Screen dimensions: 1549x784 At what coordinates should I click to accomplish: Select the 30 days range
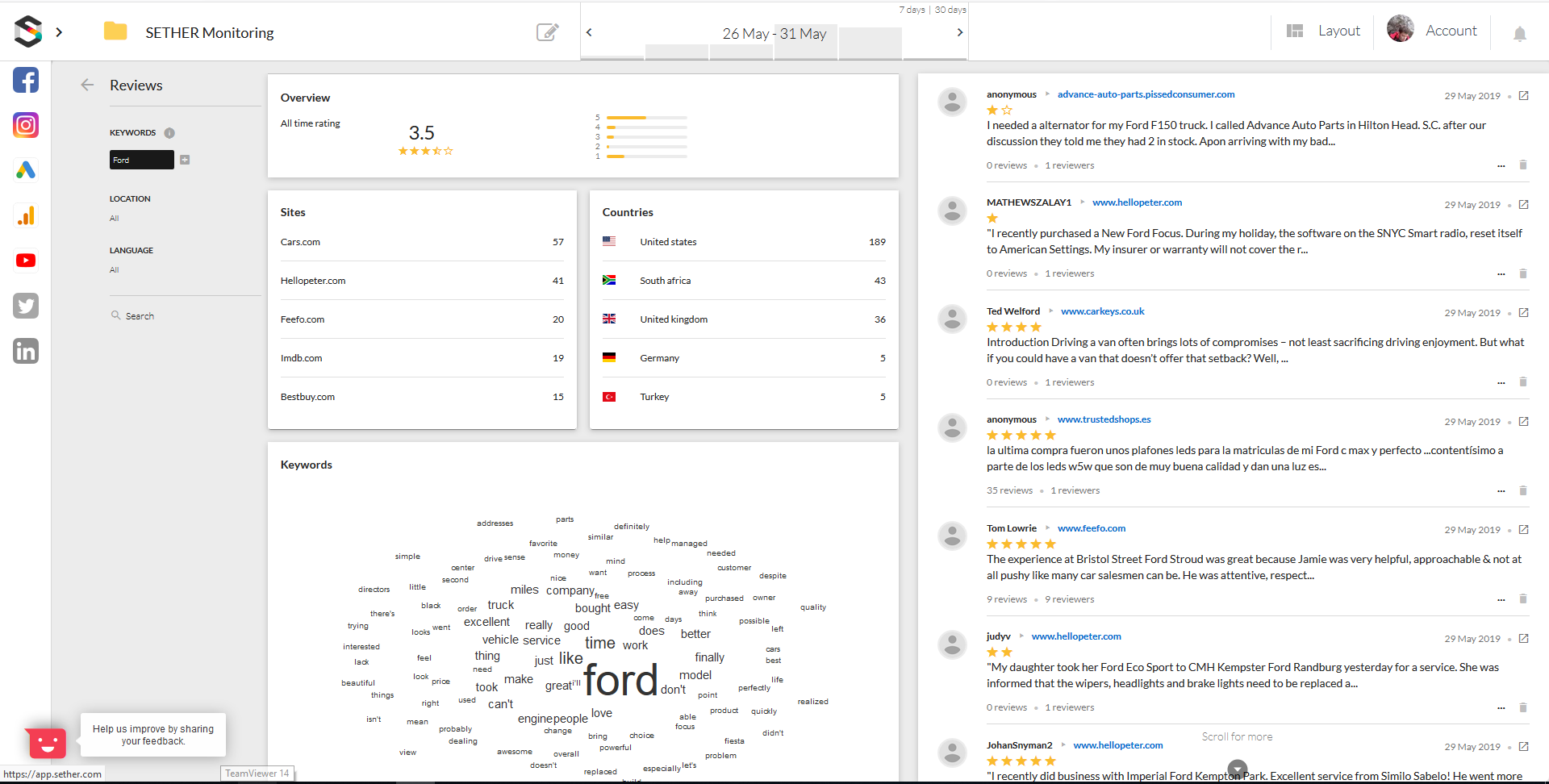[950, 10]
